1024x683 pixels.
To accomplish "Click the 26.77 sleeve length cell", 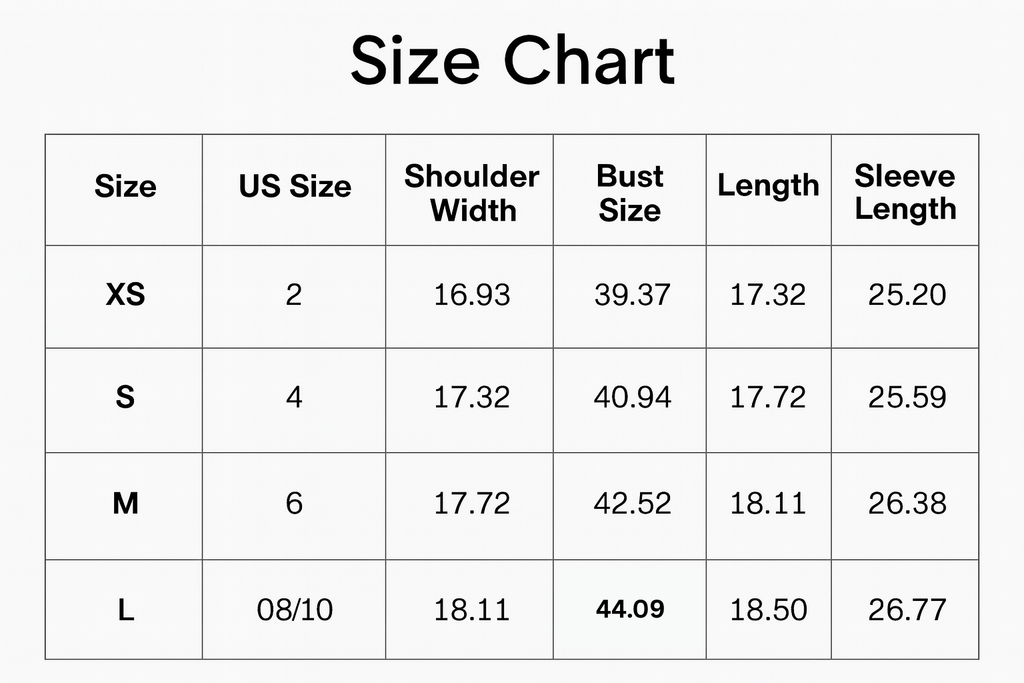I will (x=907, y=610).
